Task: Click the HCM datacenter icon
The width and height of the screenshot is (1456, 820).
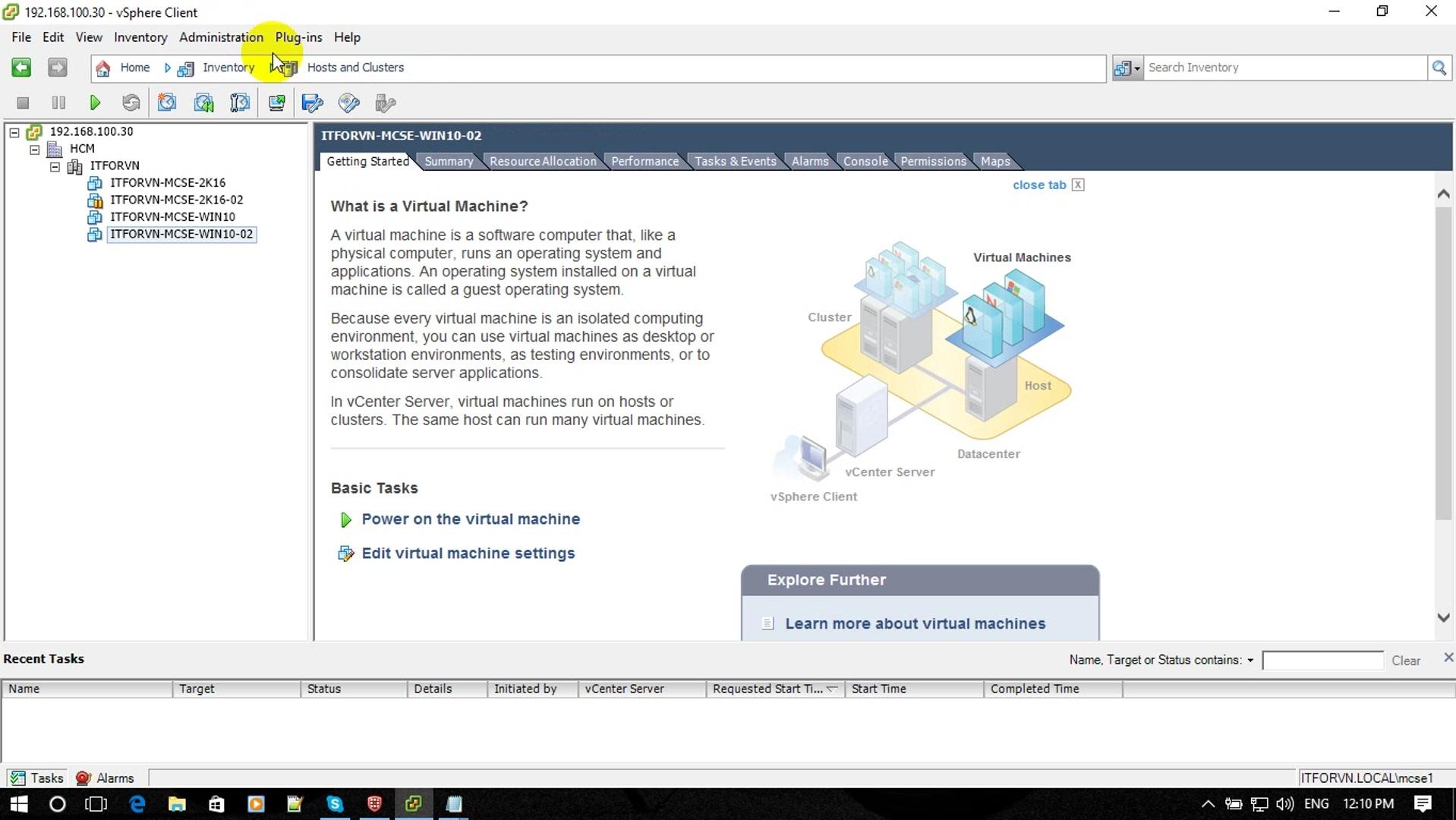Action: click(x=55, y=149)
